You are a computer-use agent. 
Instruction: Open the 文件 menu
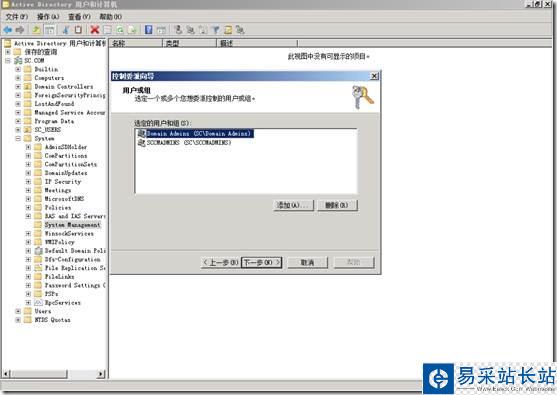click(16, 17)
